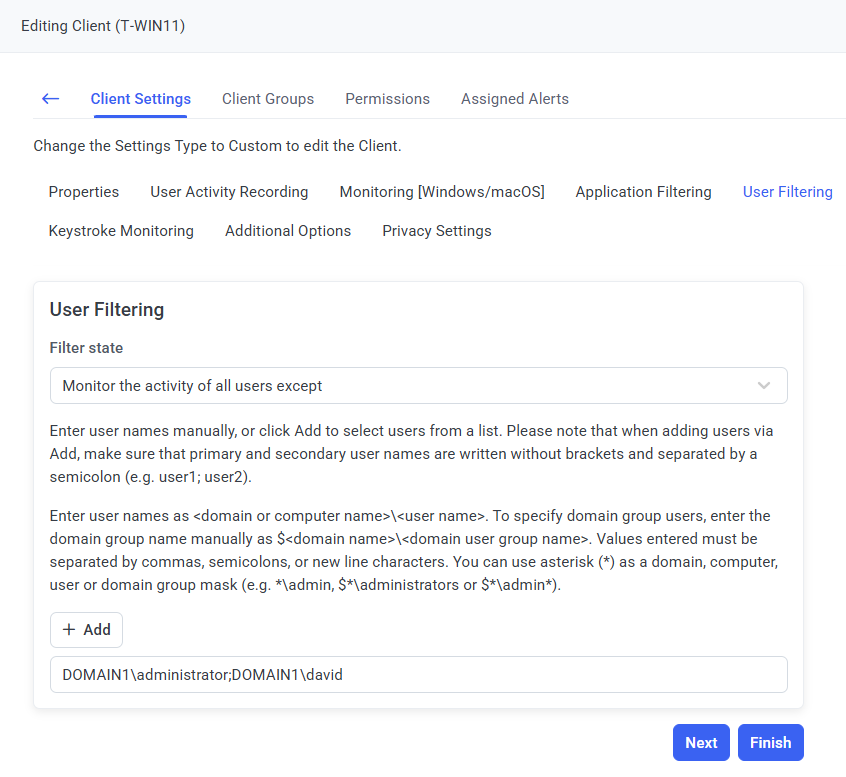Click the user names input field
The height and width of the screenshot is (777, 846).
418,675
